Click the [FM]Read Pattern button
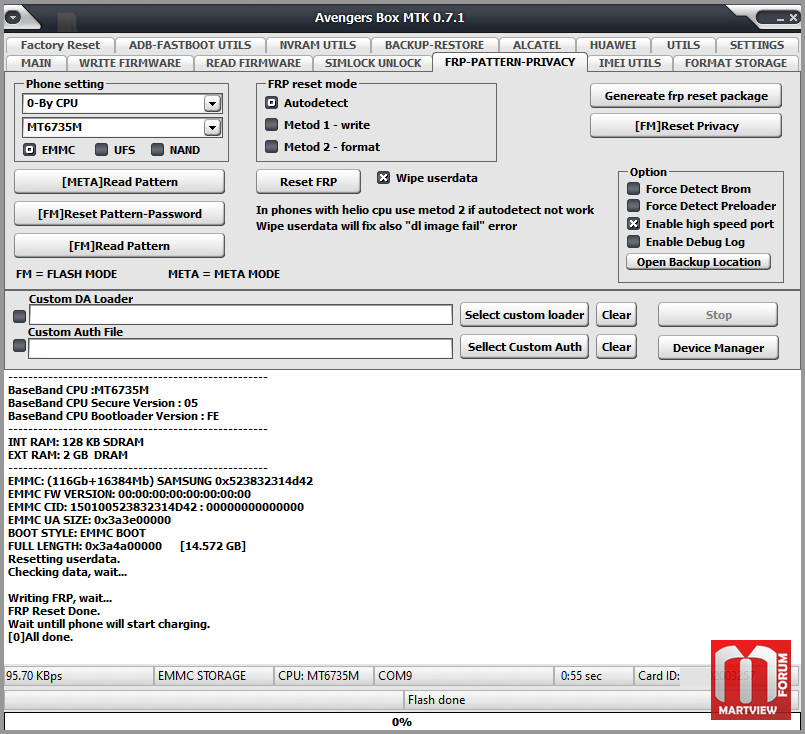This screenshot has width=805, height=734. pyautogui.click(x=120, y=246)
